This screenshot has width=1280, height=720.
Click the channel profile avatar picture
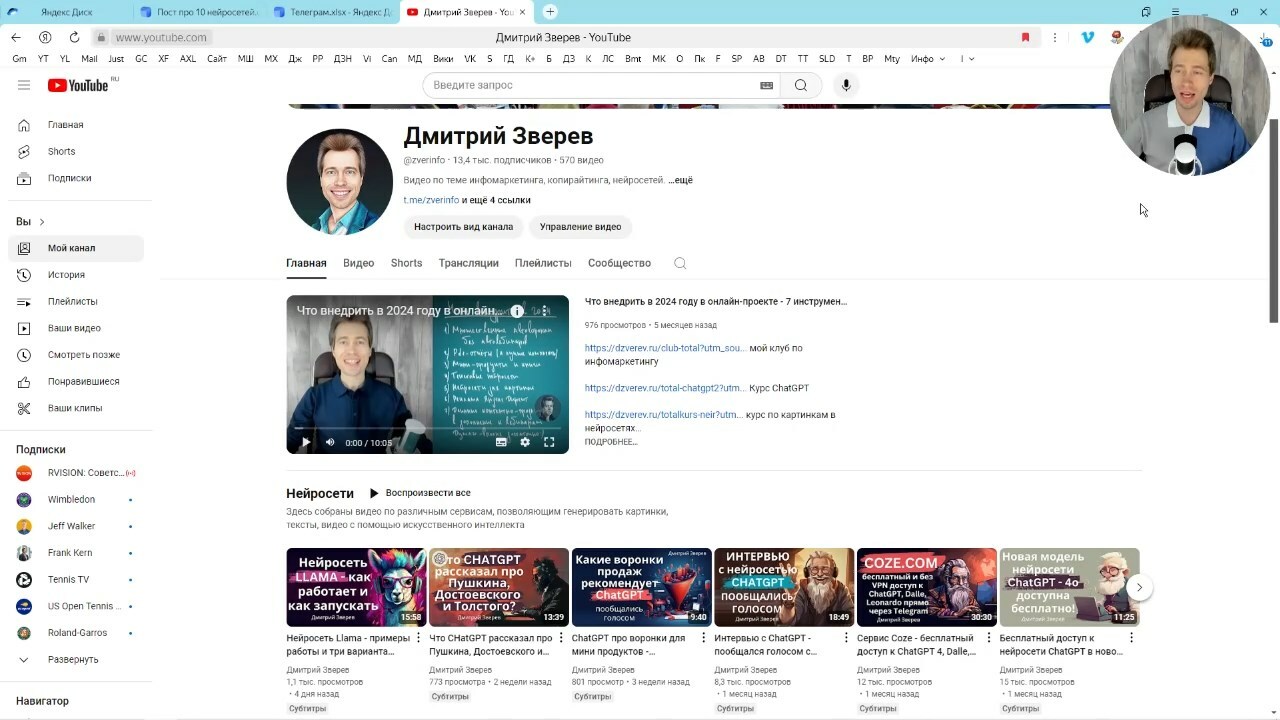tap(340, 182)
